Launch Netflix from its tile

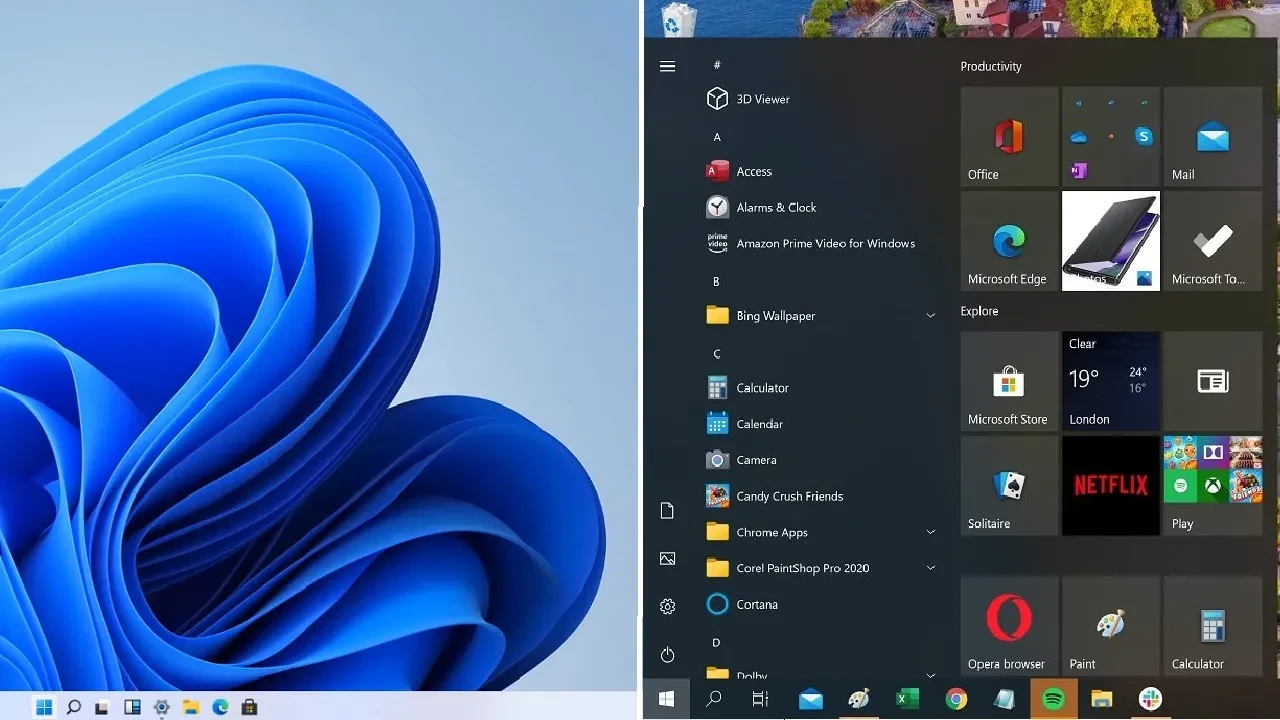point(1110,485)
